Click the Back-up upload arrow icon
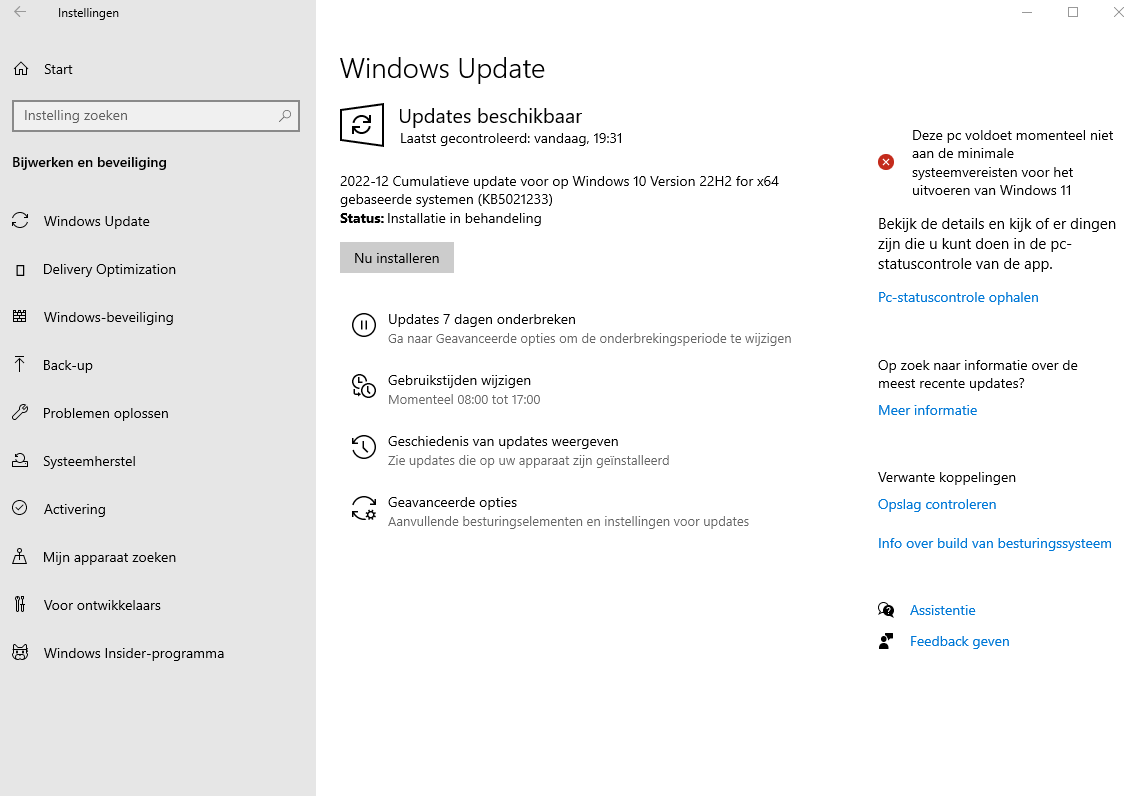This screenshot has height=796, width=1140. tap(20, 365)
